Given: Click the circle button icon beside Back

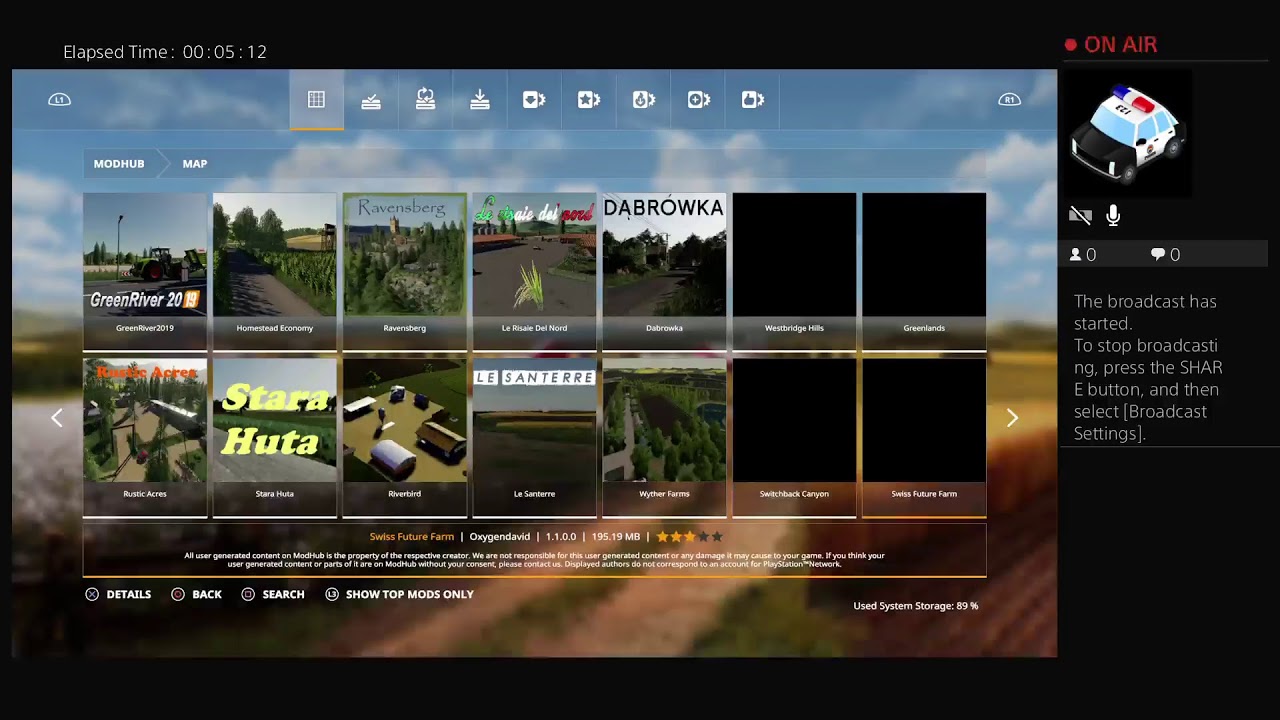Looking at the screenshot, I should [178, 594].
